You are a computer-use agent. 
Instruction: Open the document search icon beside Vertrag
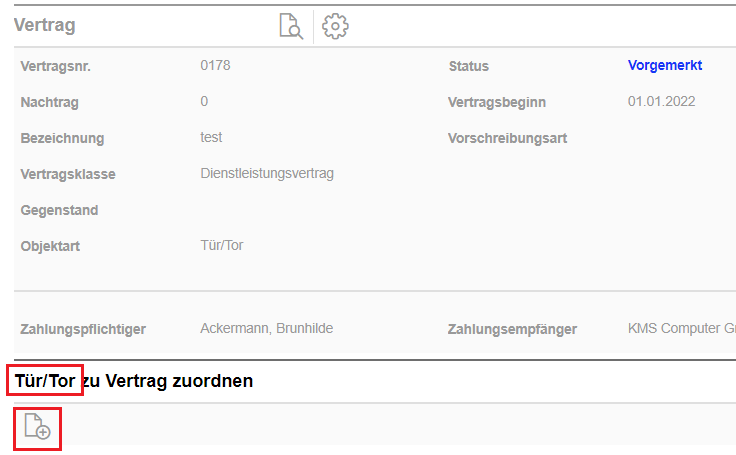point(291,26)
